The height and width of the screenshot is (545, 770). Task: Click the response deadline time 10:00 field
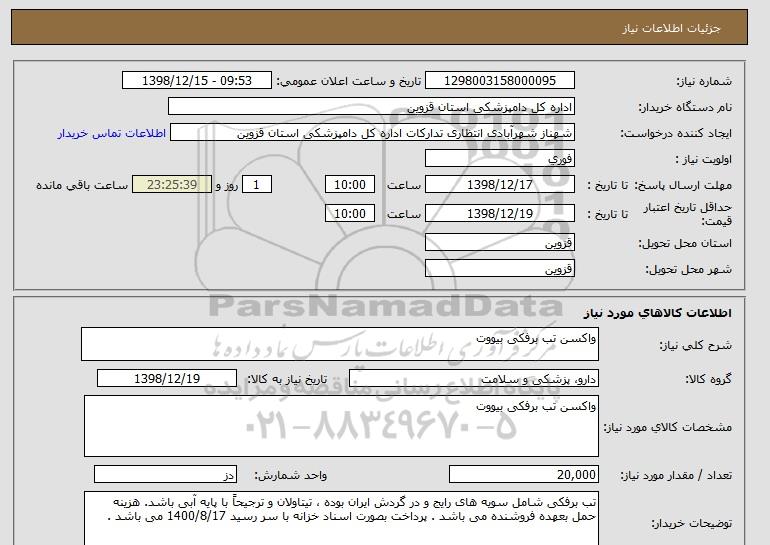(350, 185)
